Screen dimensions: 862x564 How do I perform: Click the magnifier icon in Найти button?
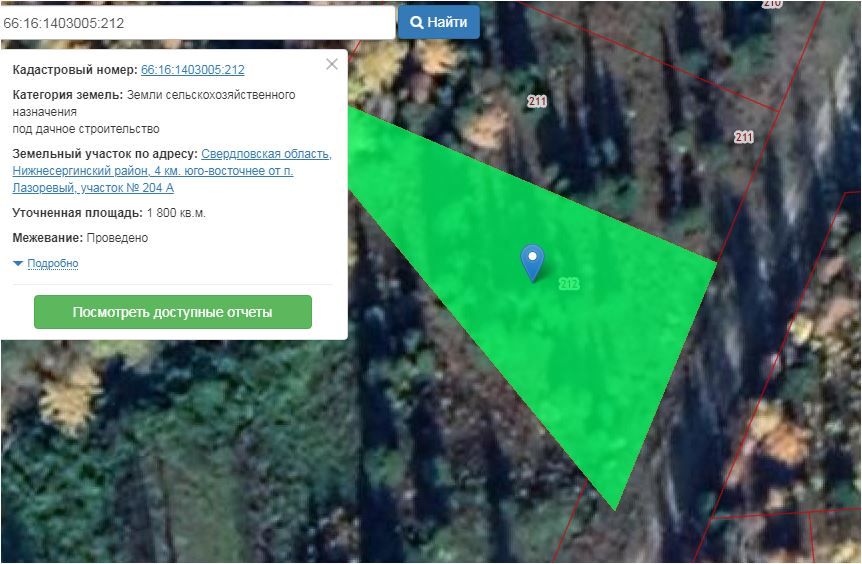click(x=417, y=23)
